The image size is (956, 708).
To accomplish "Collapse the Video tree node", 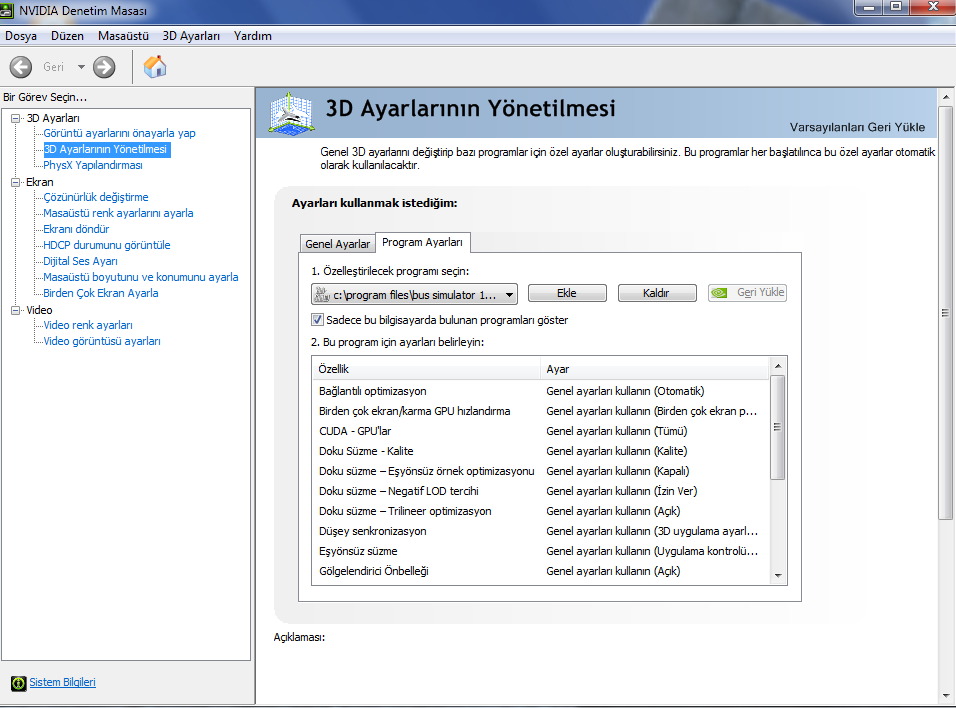I will pos(16,310).
